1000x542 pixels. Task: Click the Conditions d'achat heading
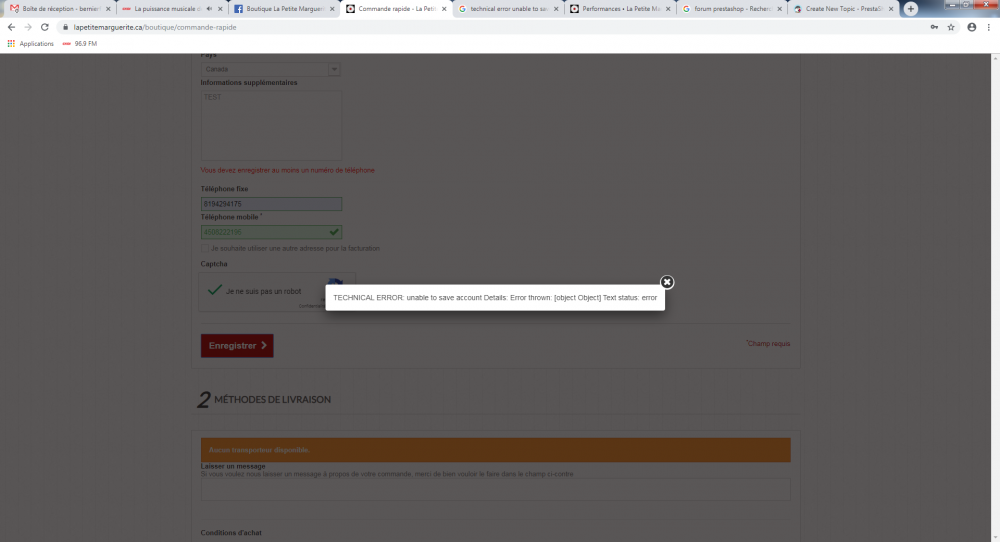(x=231, y=532)
